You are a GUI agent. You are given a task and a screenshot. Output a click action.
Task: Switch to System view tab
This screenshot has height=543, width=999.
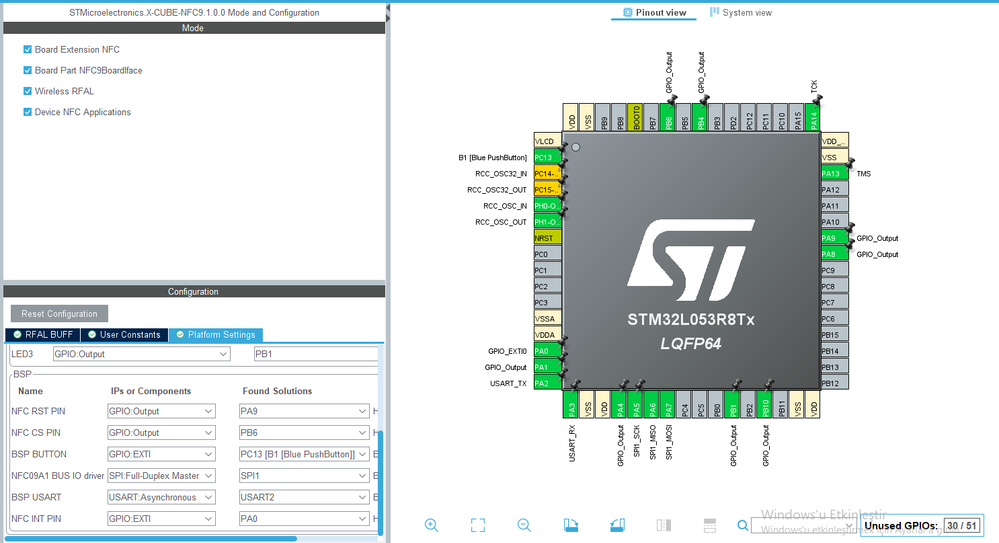tap(741, 13)
